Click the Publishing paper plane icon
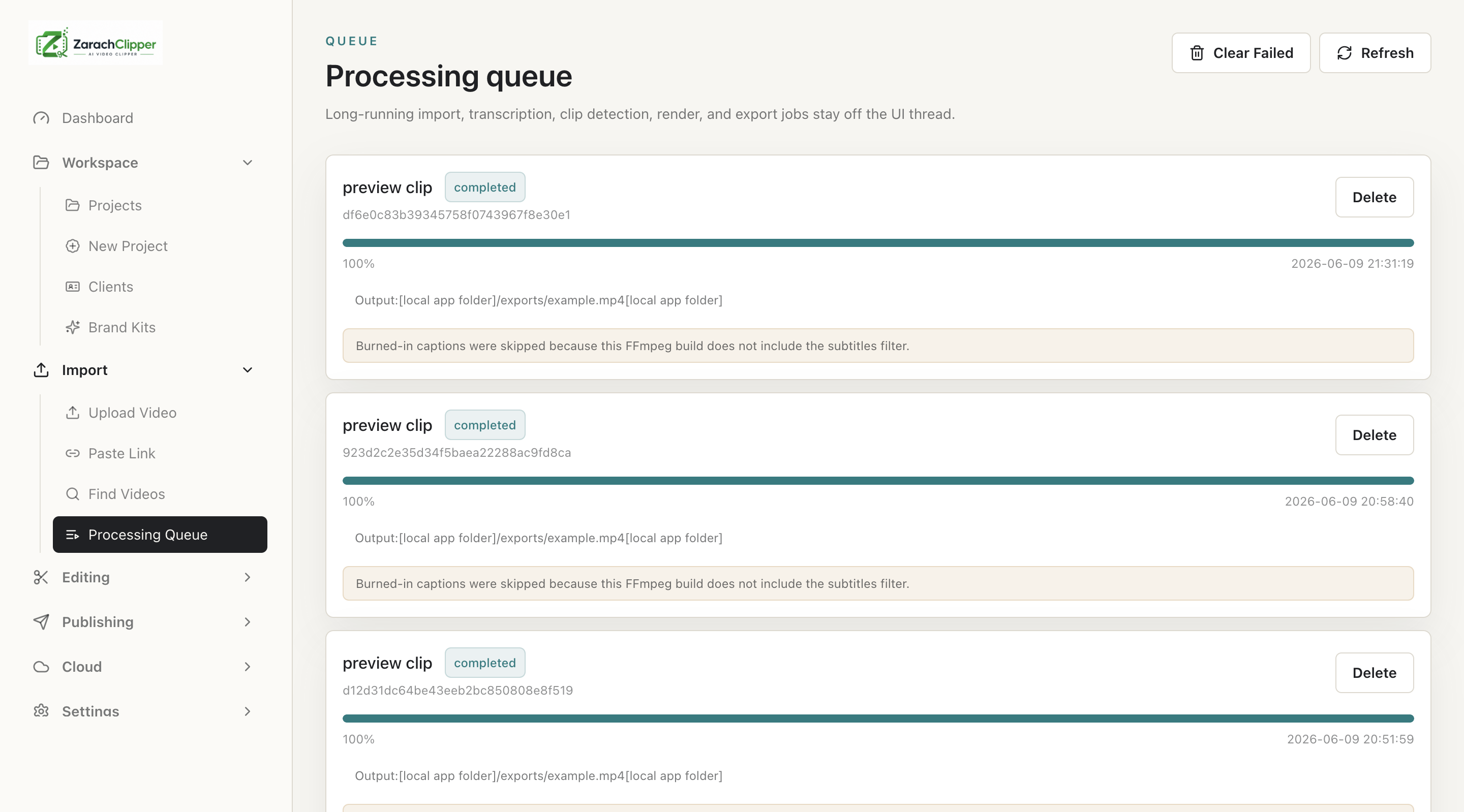The image size is (1464, 812). (41, 621)
